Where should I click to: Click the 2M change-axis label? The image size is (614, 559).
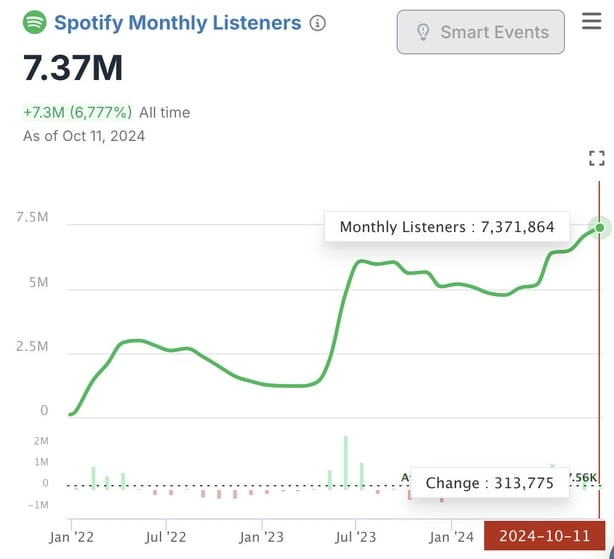point(41,441)
